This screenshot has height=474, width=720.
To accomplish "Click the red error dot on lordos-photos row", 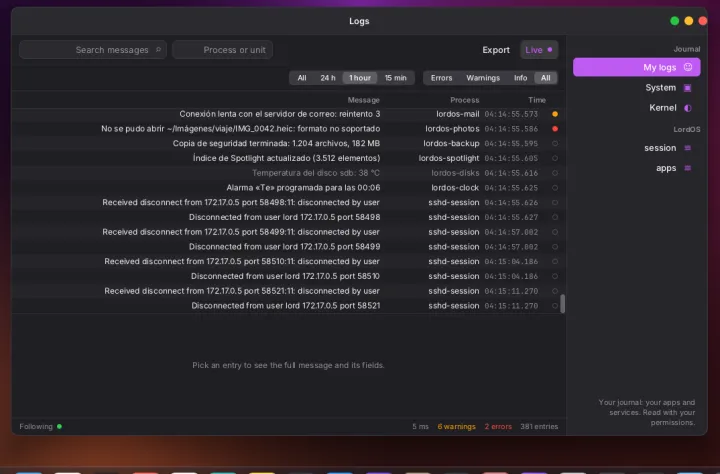I will (555, 129).
